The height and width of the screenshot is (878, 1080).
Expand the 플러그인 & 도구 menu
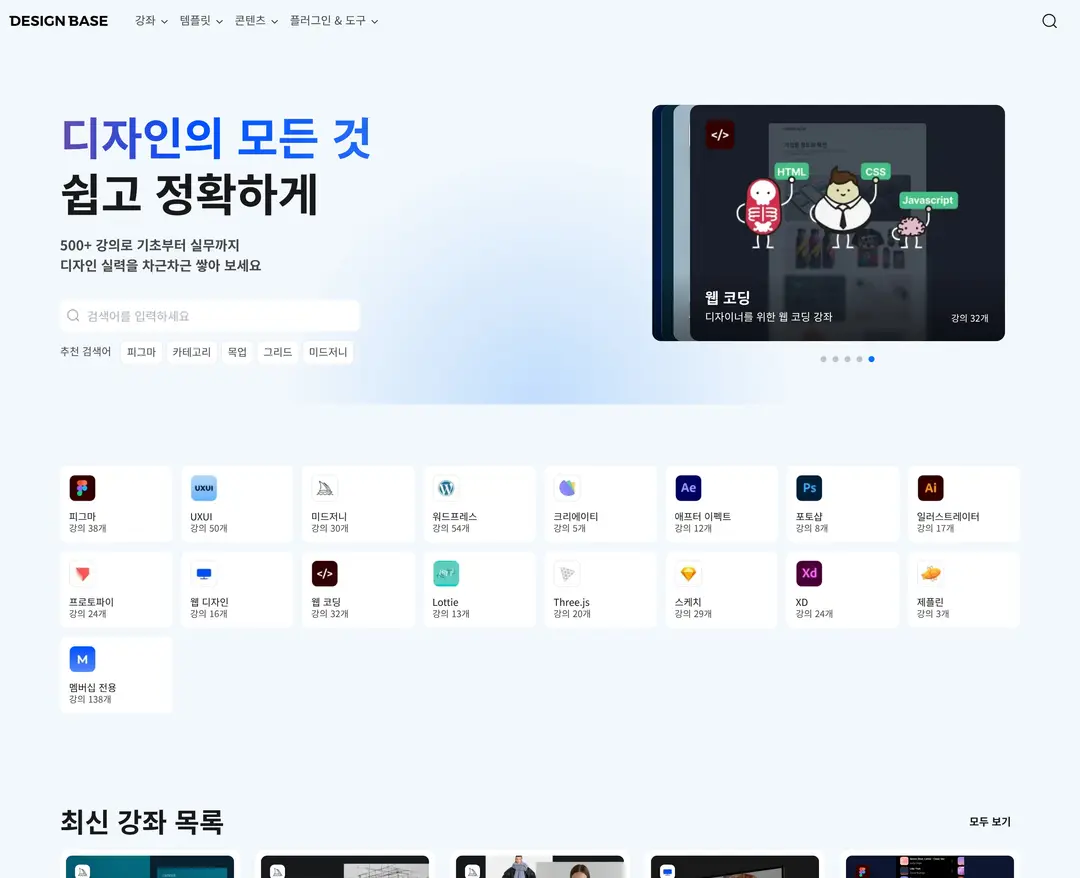(334, 21)
